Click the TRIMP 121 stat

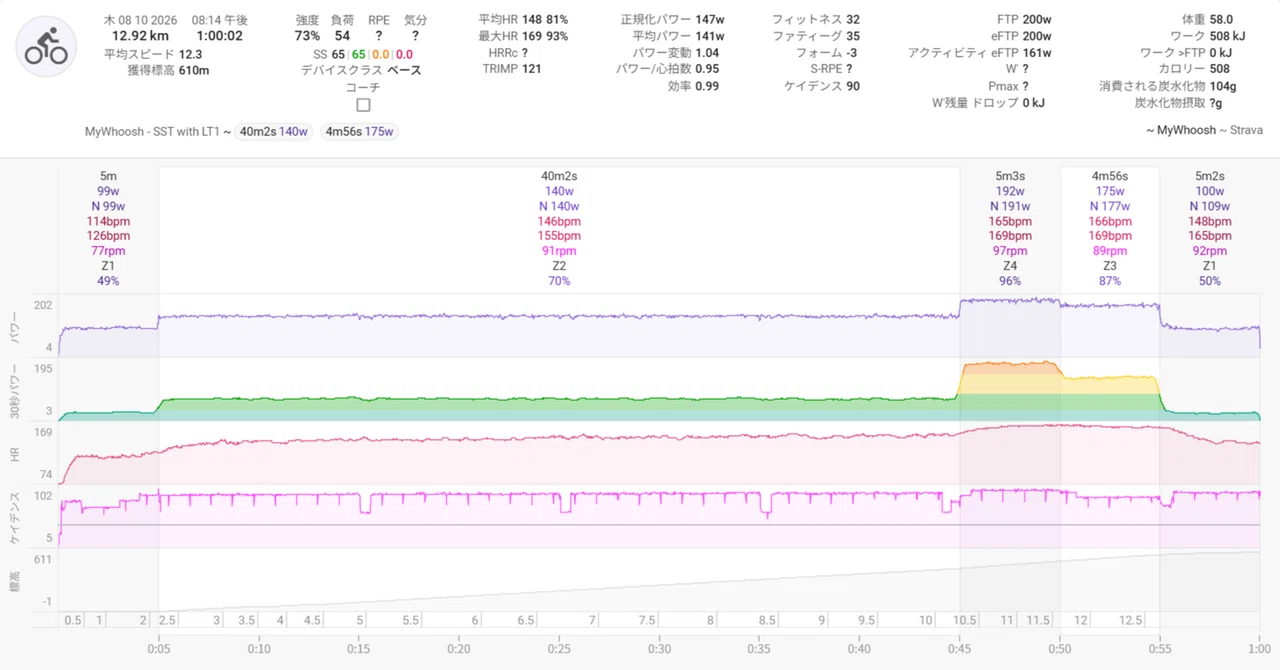512,69
